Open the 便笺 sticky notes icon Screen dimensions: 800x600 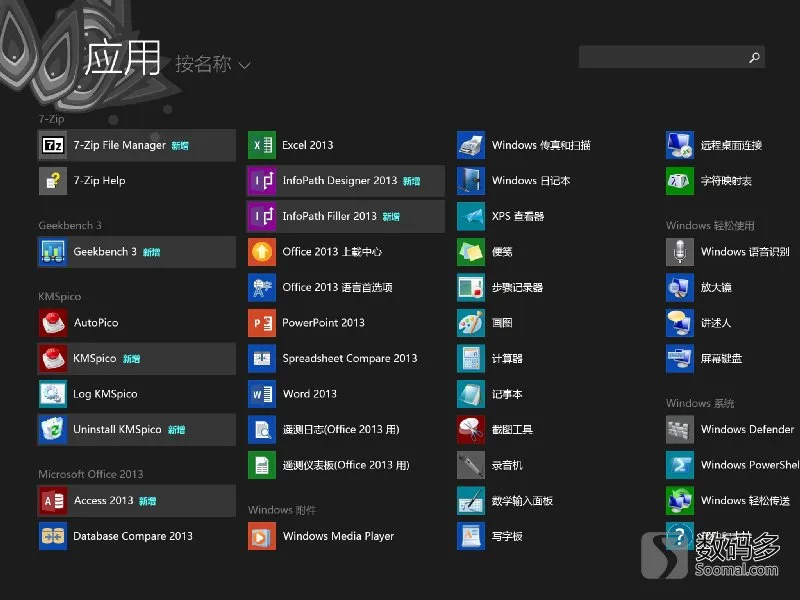click(x=471, y=252)
